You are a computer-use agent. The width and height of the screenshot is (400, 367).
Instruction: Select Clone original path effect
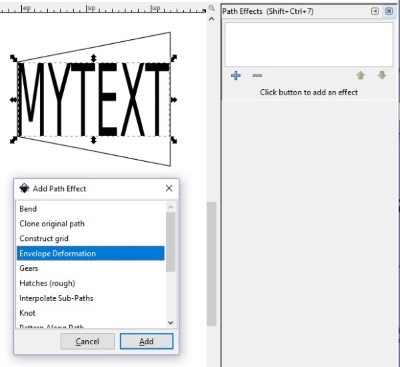pos(91,224)
